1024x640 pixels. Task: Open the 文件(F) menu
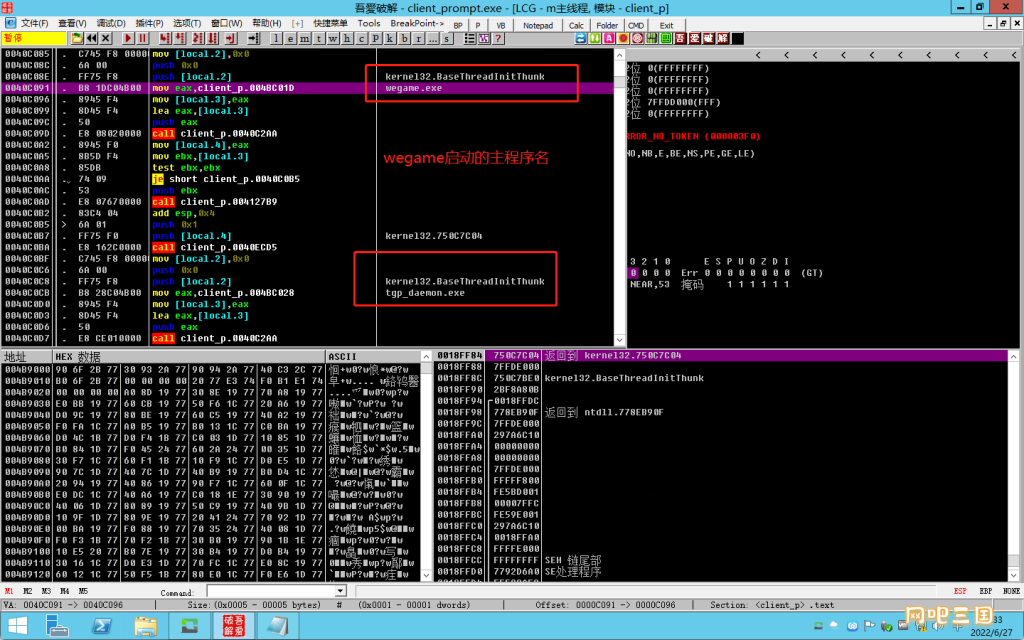[x=35, y=24]
